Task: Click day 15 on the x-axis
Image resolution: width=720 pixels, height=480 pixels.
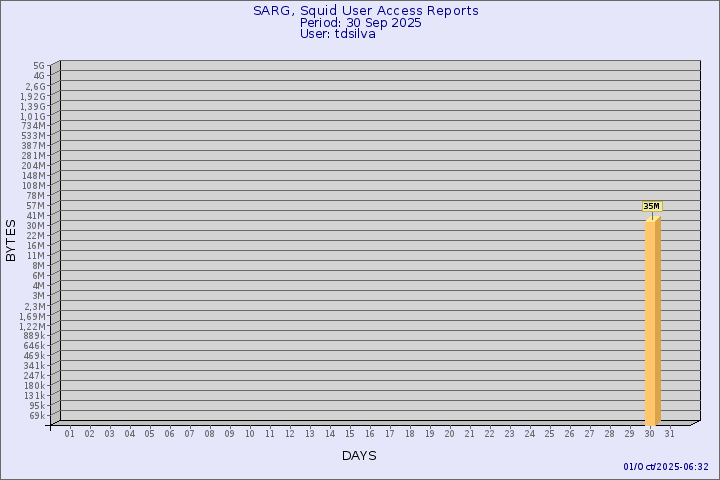Action: pyautogui.click(x=350, y=433)
